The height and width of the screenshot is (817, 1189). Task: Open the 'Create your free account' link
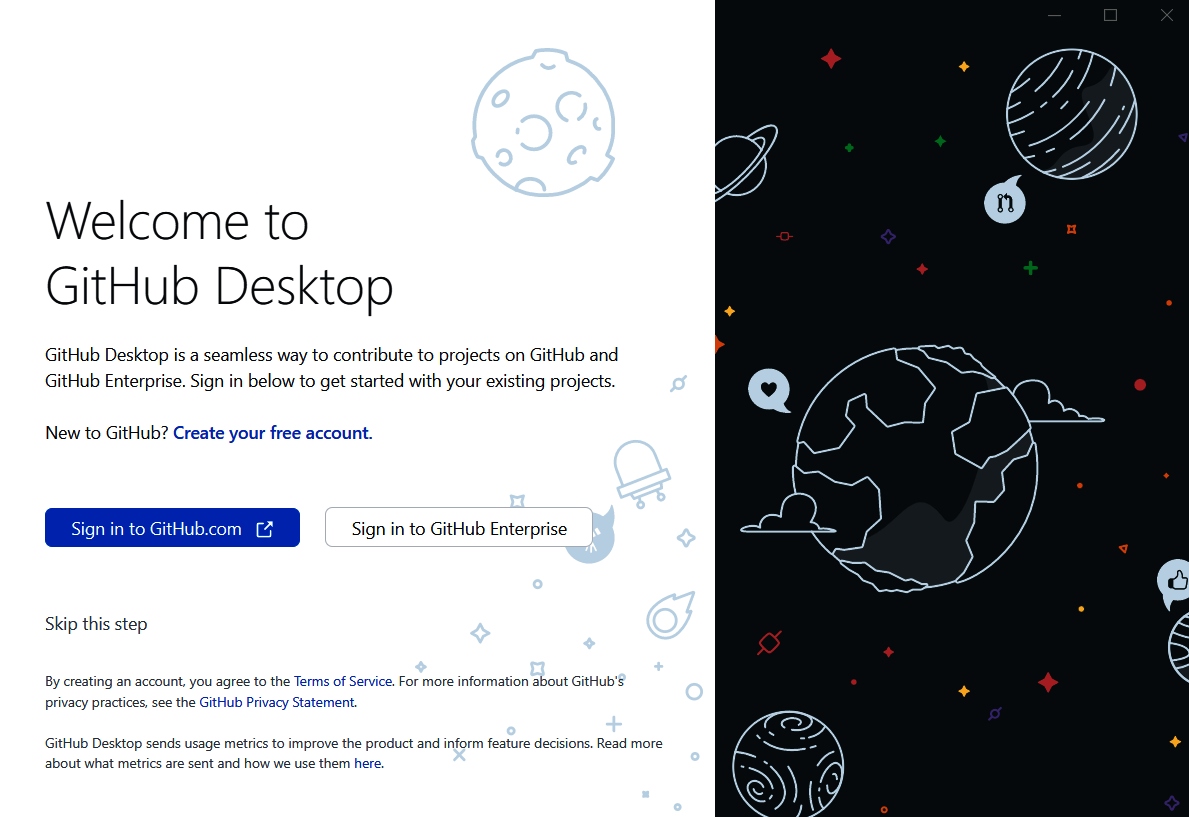pos(271,432)
